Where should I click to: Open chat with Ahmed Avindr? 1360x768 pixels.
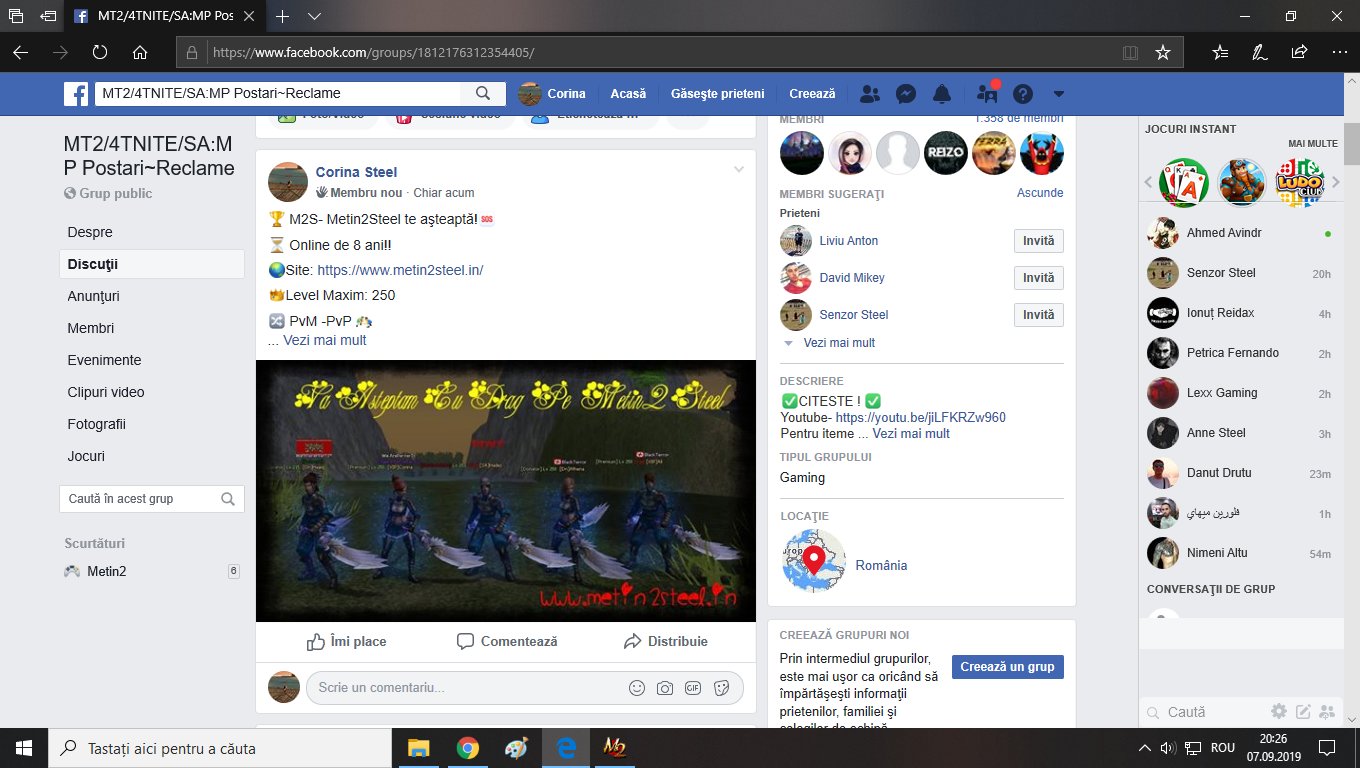pos(1239,233)
